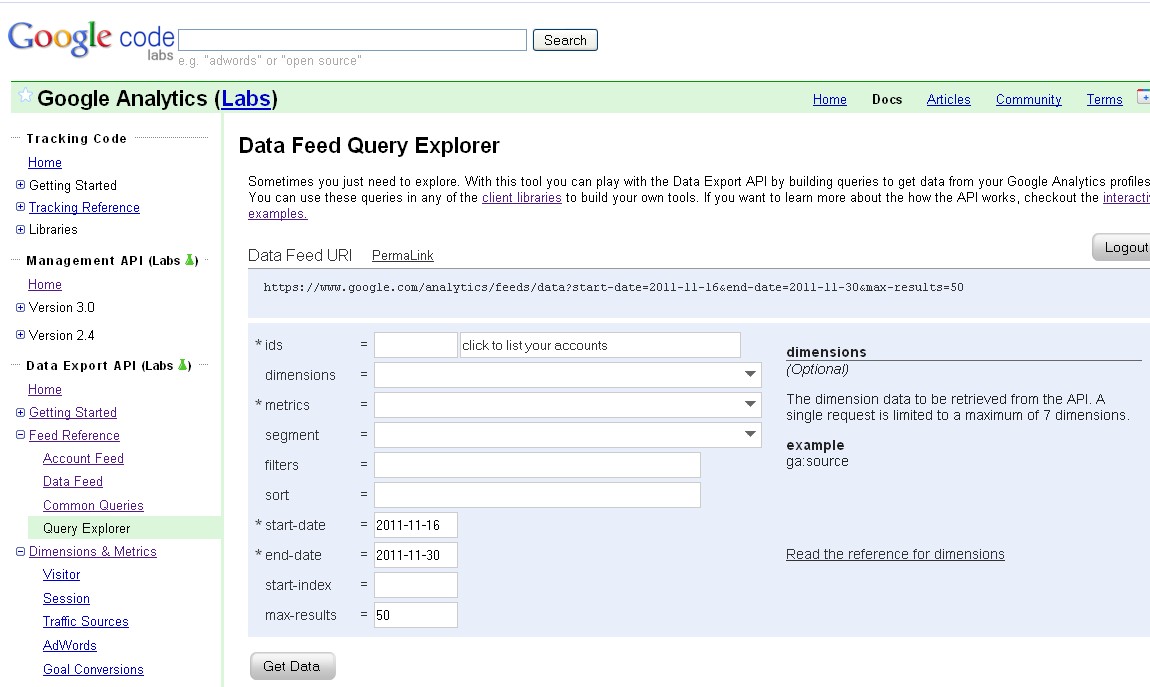
Task: Expand the Tracking Reference tree item
Action: click(x=20, y=207)
